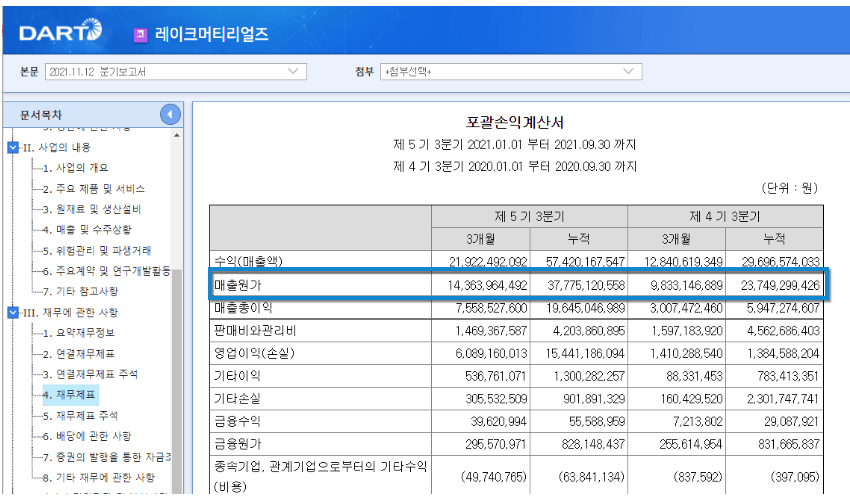Open 7. 증권의 발행을 통한 자금조달
The image size is (850, 500).
106,457
